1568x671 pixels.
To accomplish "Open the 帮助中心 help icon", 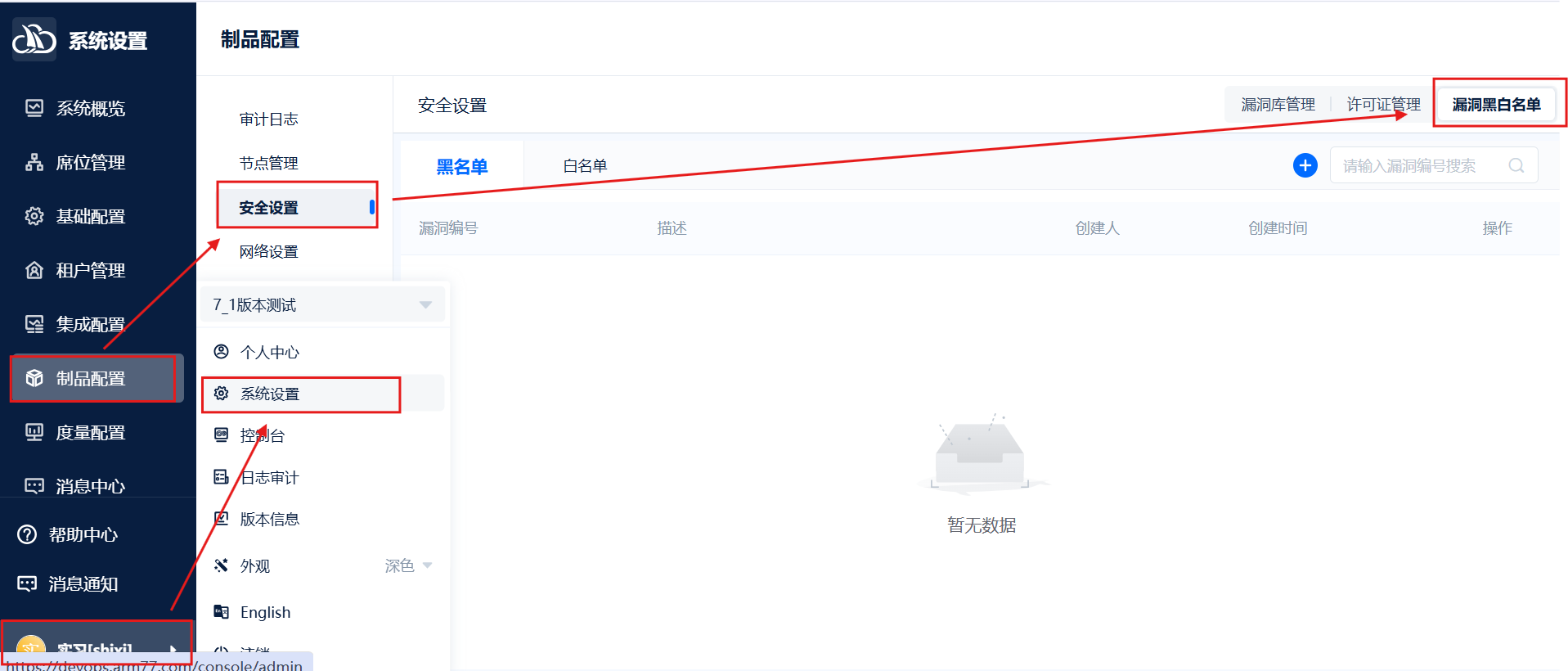I will [x=28, y=534].
